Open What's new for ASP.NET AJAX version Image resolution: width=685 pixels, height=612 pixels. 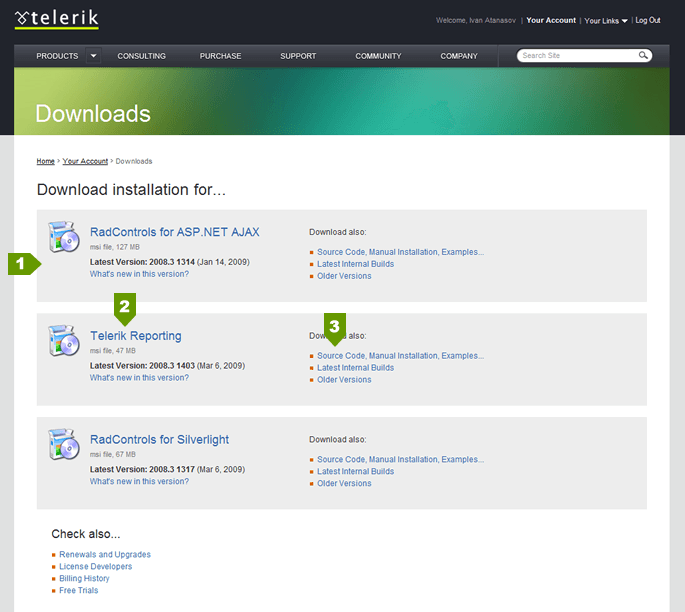click(x=139, y=274)
